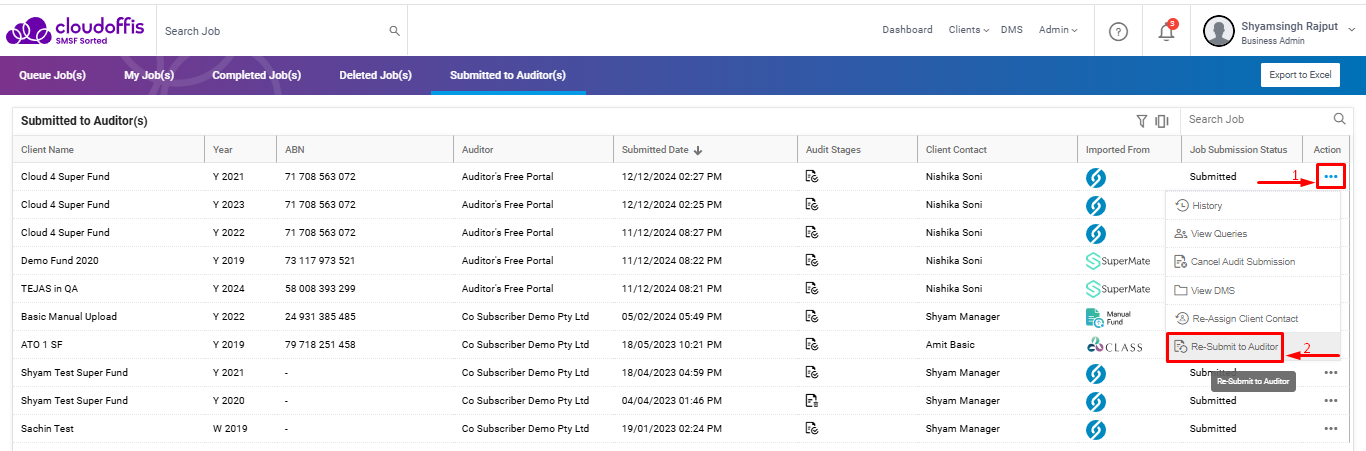Click the Year column header
The width and height of the screenshot is (1366, 451).
[222, 150]
